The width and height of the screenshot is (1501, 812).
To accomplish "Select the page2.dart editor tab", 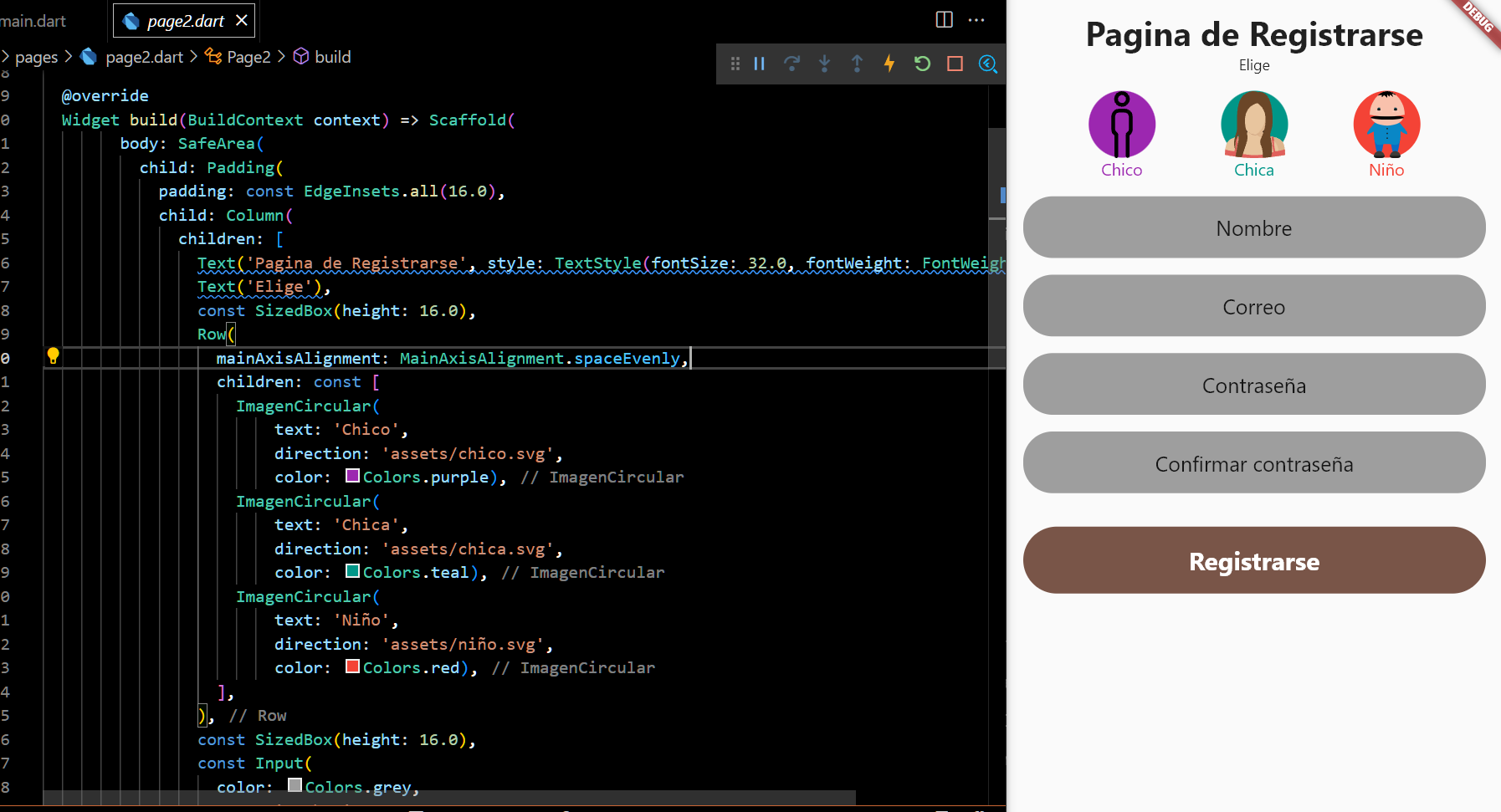I will pos(177,20).
